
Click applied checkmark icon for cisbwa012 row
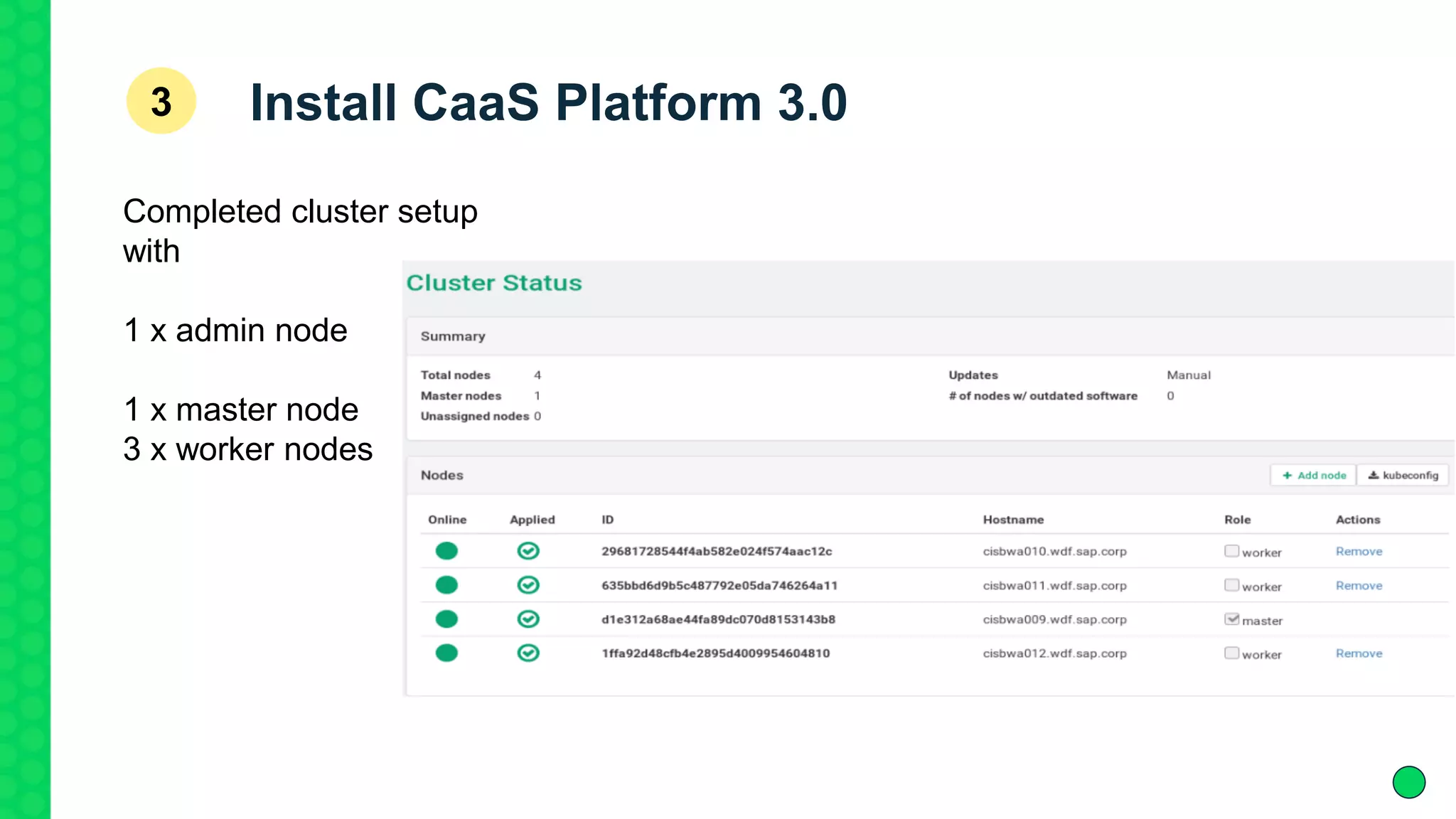(528, 653)
